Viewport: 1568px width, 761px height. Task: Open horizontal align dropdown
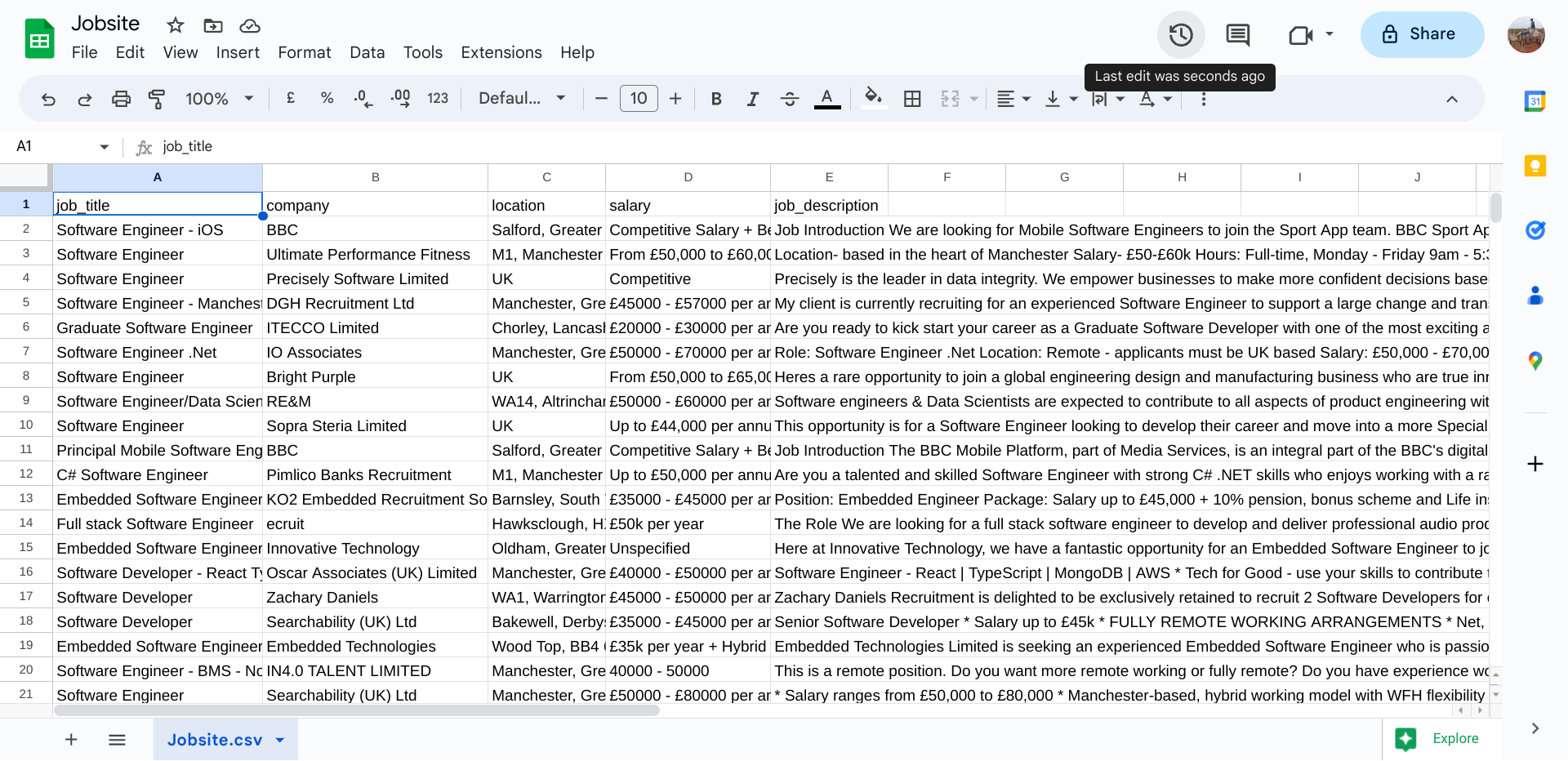coord(1013,99)
